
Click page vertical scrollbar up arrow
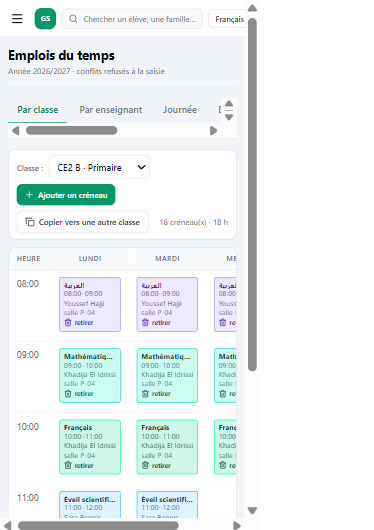click(252, 8)
